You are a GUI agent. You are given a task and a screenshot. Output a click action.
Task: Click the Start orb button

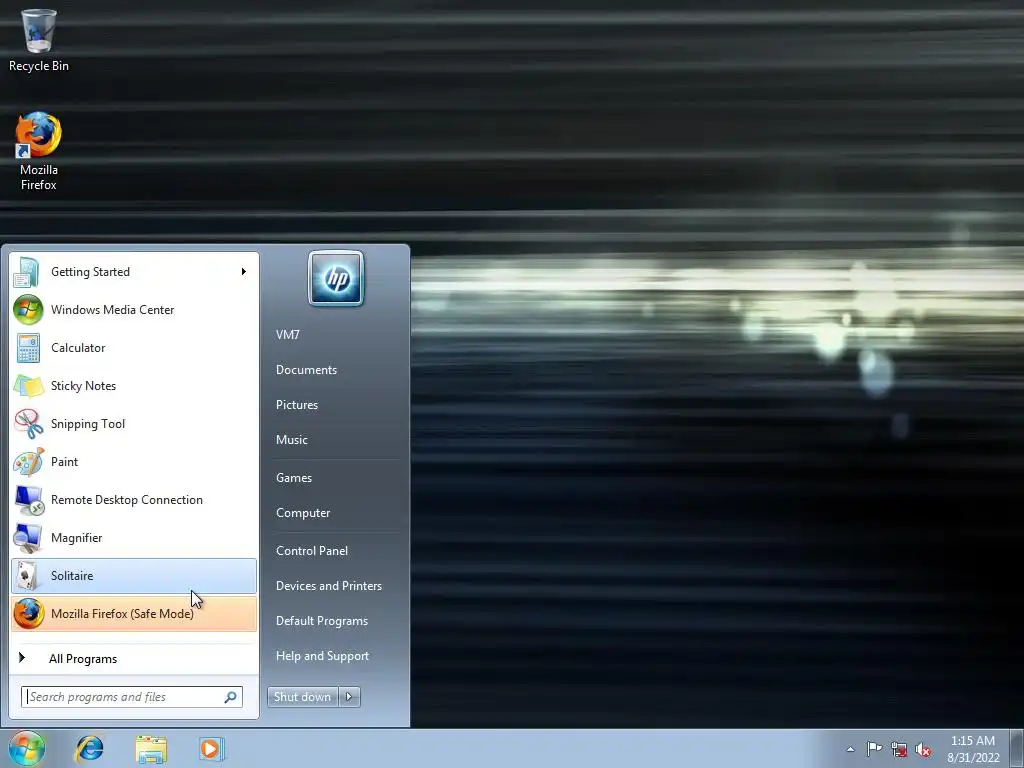click(x=27, y=748)
